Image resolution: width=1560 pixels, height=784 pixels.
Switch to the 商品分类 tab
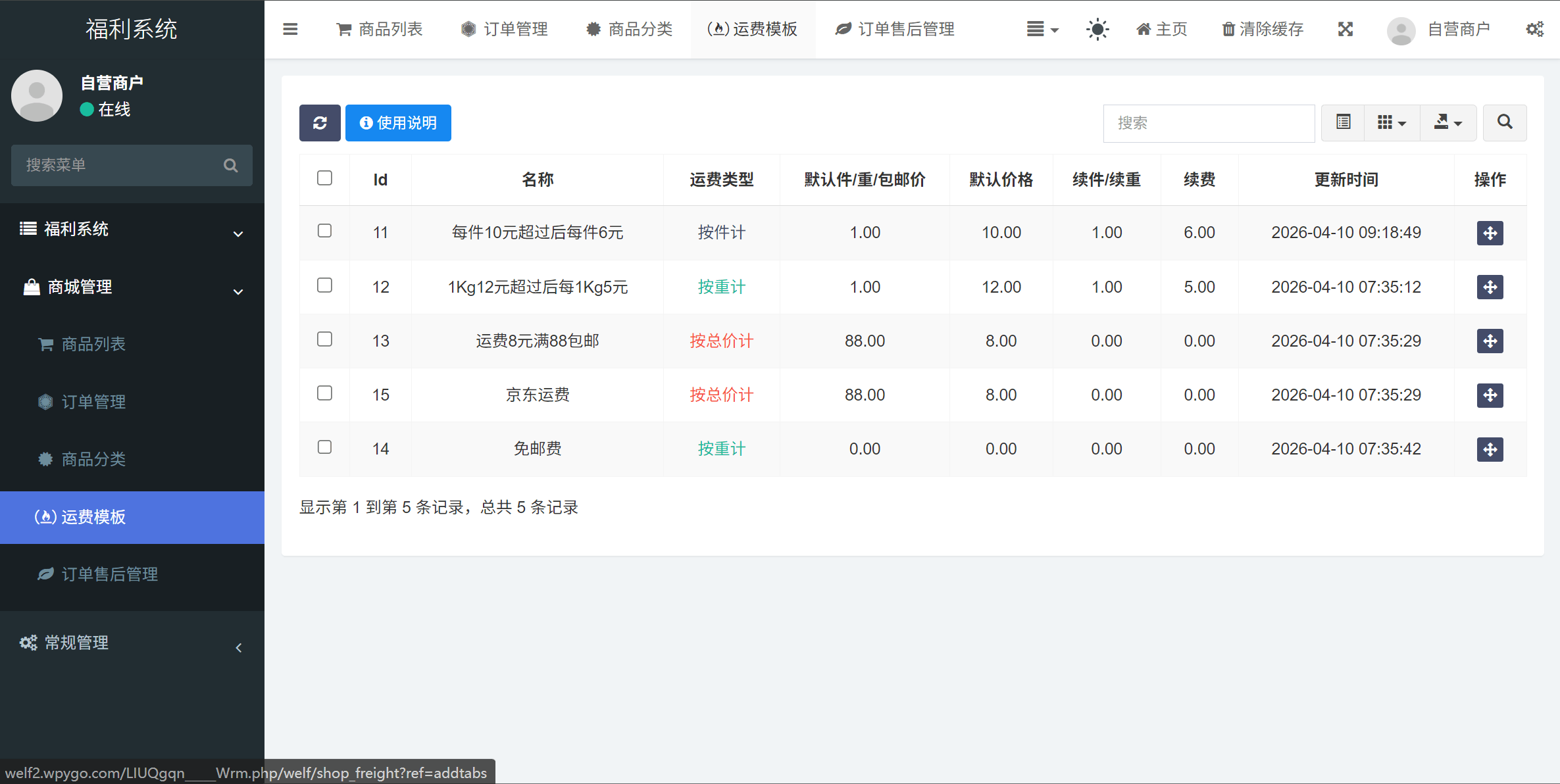pos(629,29)
